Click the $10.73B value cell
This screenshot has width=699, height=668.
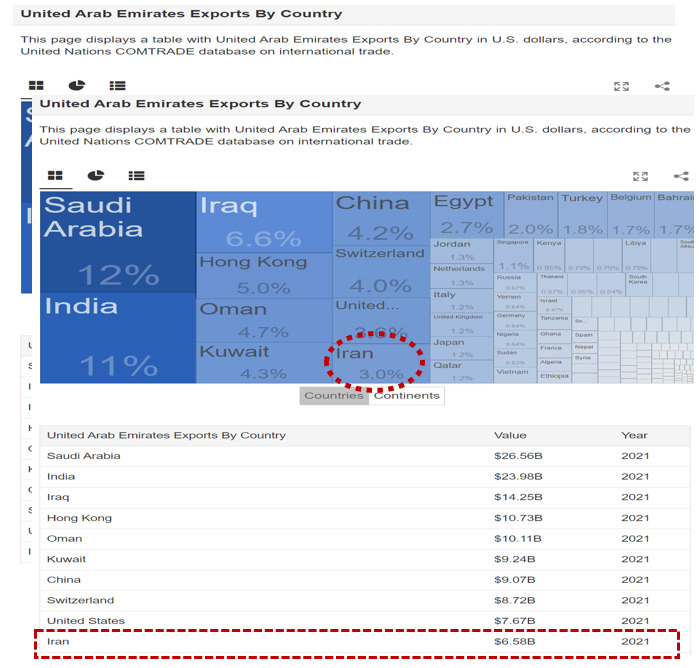[x=518, y=518]
